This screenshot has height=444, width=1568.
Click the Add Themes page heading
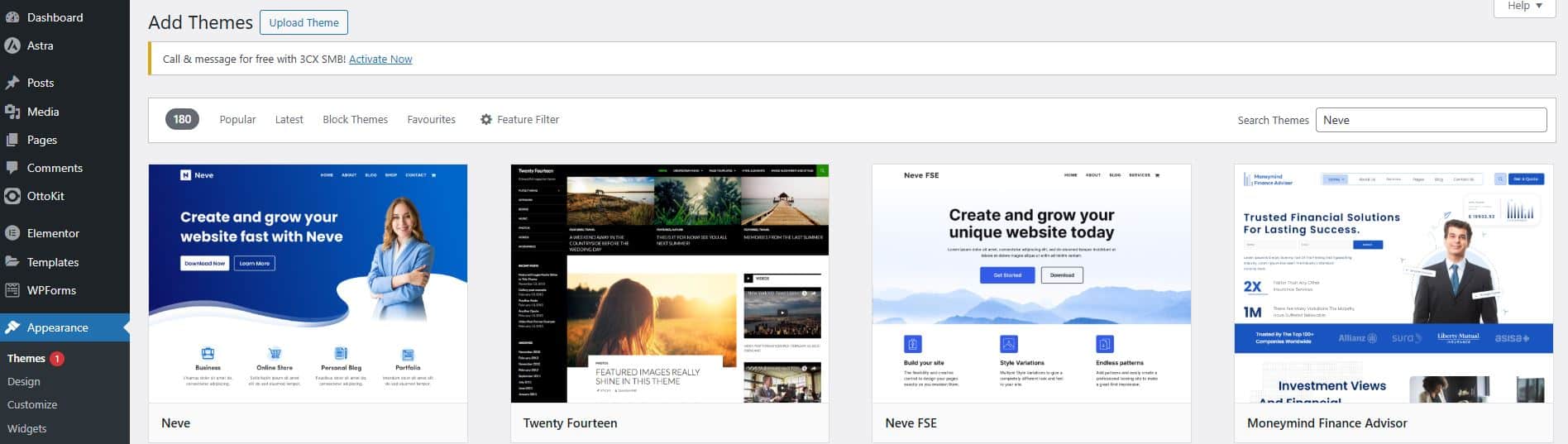[200, 23]
